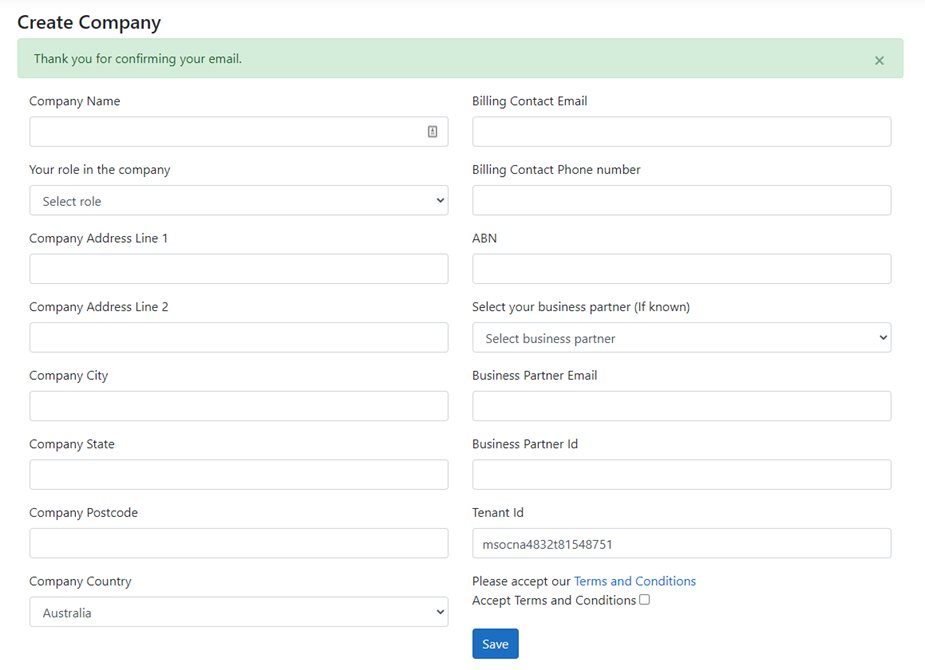This screenshot has width=925, height=670.
Task: Click into the Billing Contact Email field
Action: point(681,132)
